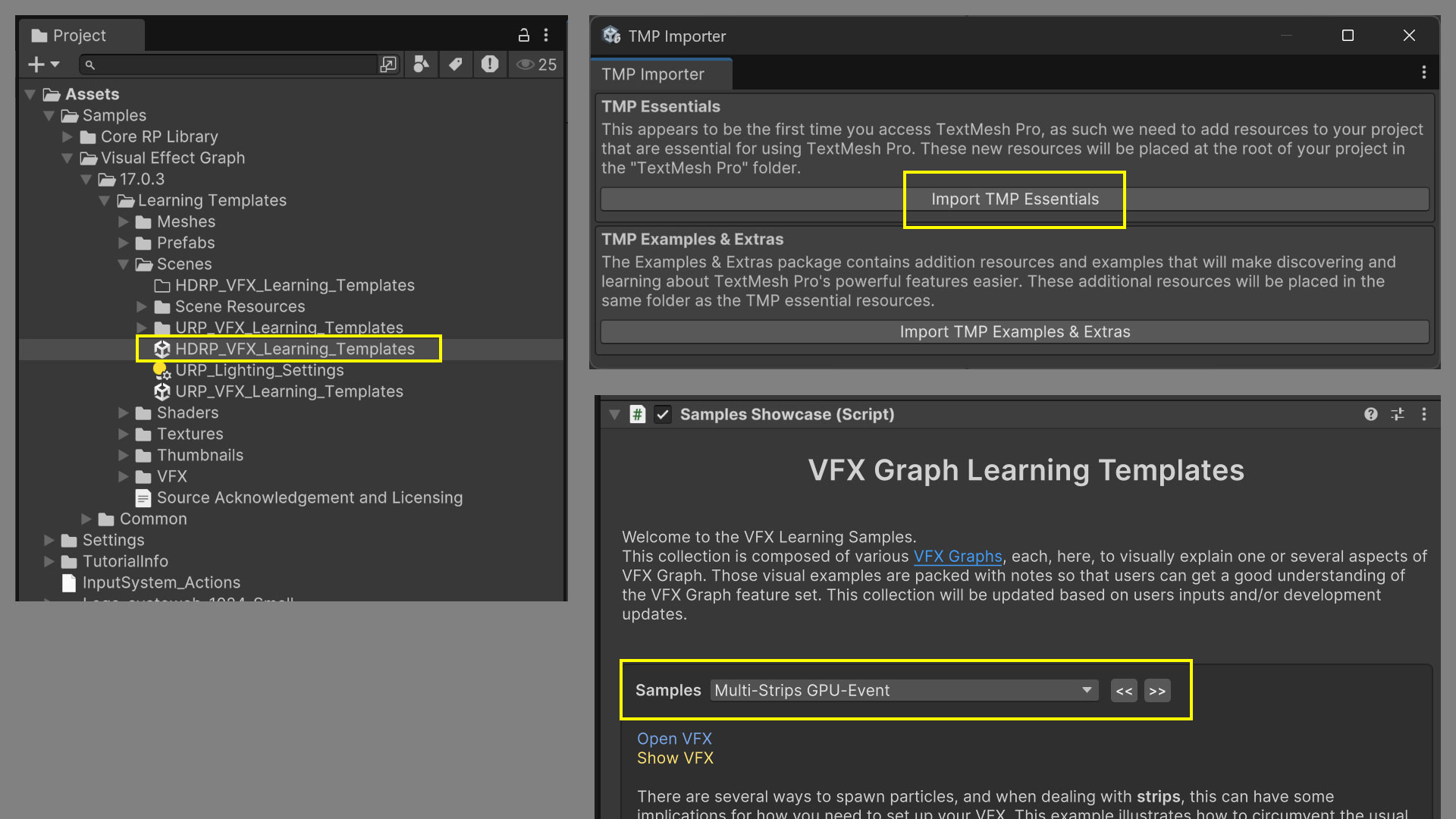Open Samples Showcase three-dot context menu
This screenshot has height=819, width=1456.
1423,414
